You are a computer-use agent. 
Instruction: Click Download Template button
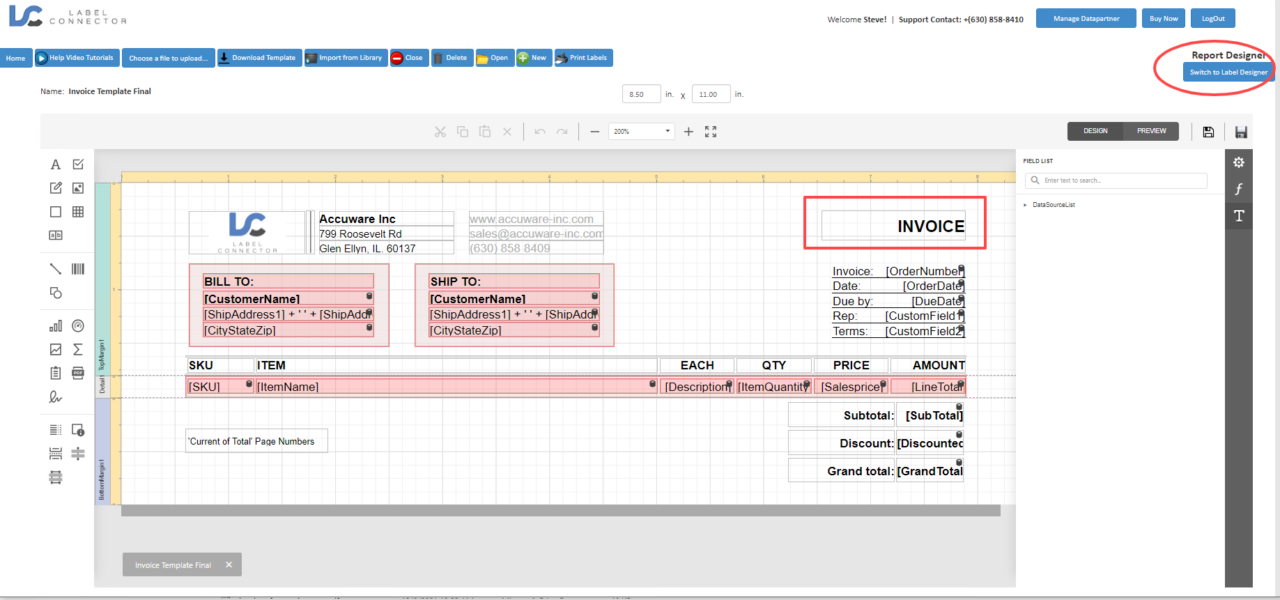pos(258,58)
